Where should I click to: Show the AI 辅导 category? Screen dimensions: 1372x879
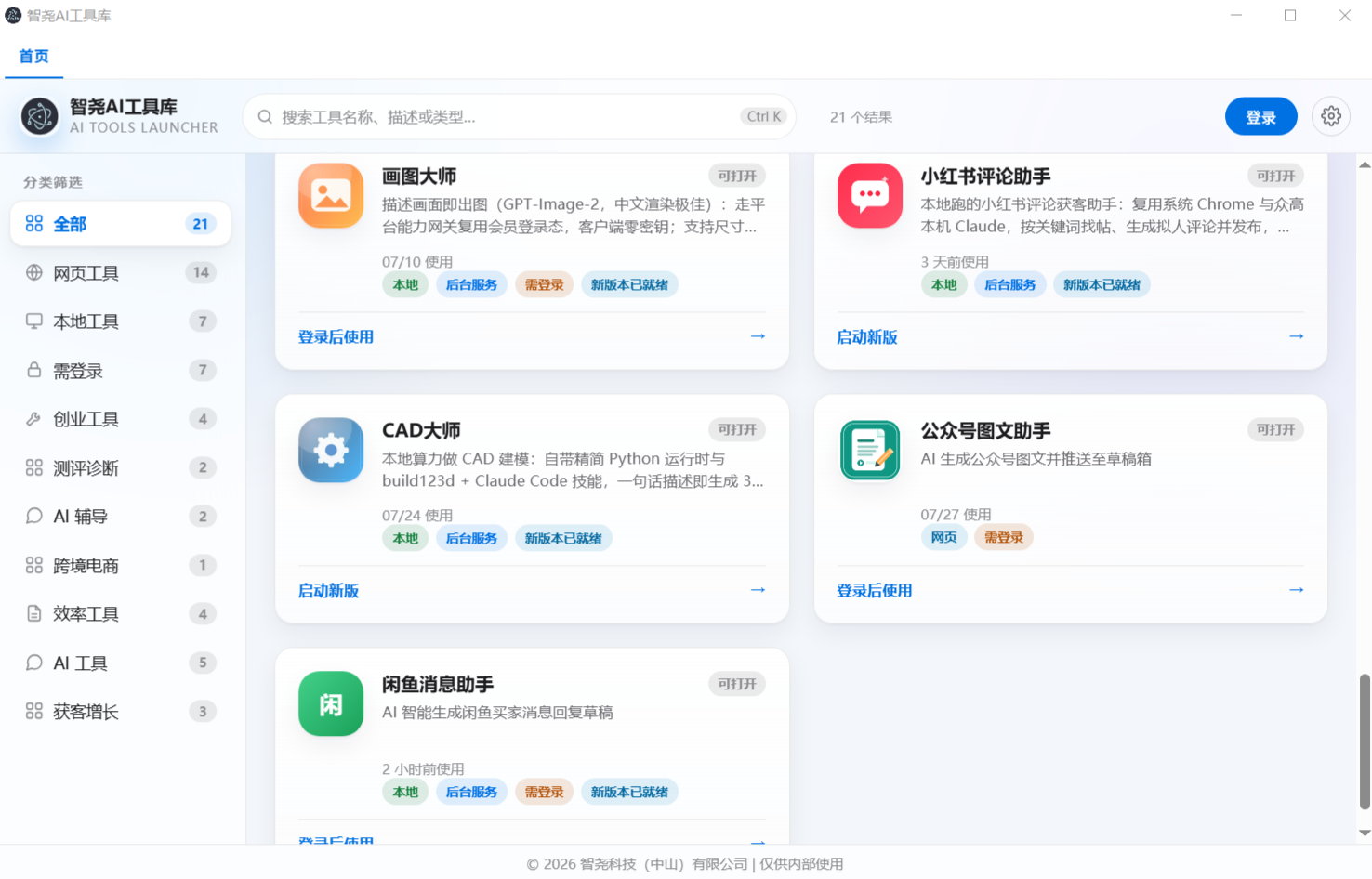[121, 516]
